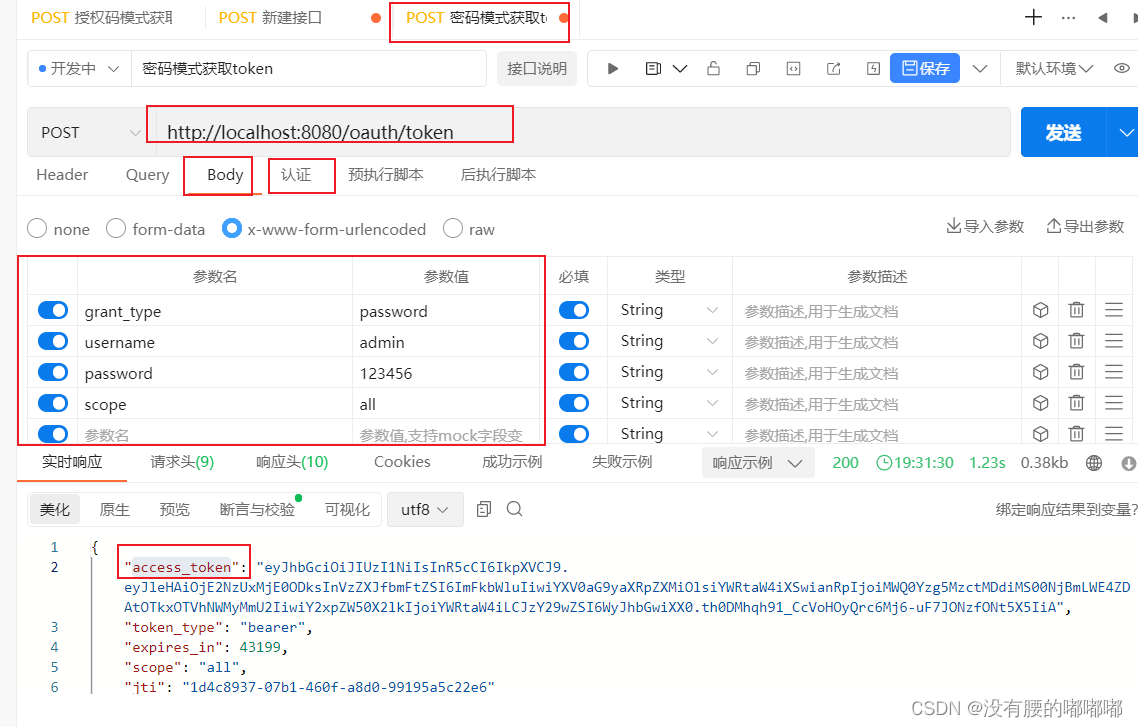Image resolution: width=1138 pixels, height=727 pixels.
Task: Click cube icon in grant_type row
Action: coord(1040,311)
